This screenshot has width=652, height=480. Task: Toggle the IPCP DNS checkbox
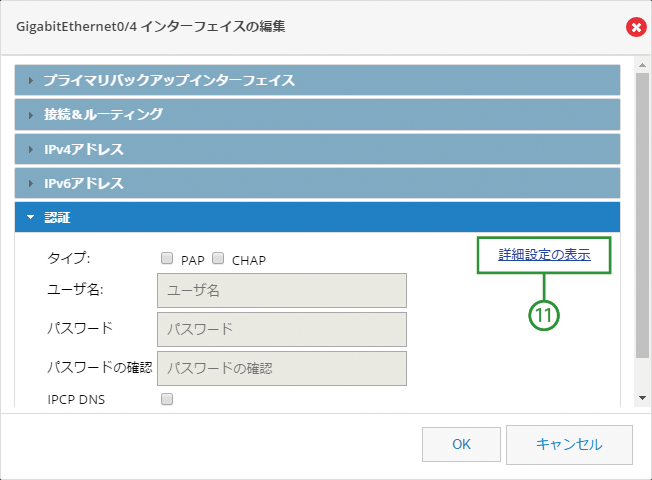(x=167, y=399)
